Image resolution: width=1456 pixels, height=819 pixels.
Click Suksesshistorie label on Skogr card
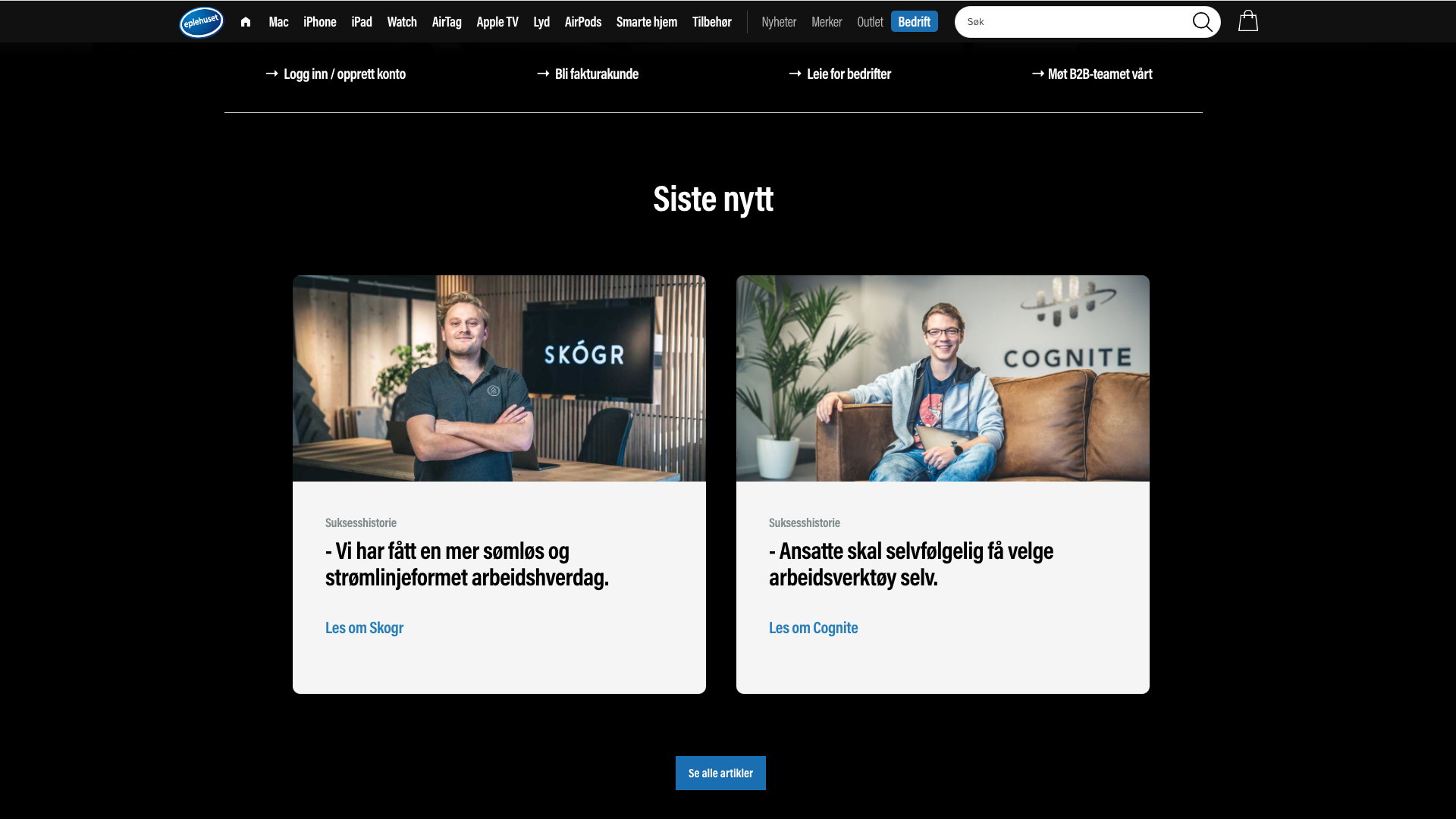(361, 522)
